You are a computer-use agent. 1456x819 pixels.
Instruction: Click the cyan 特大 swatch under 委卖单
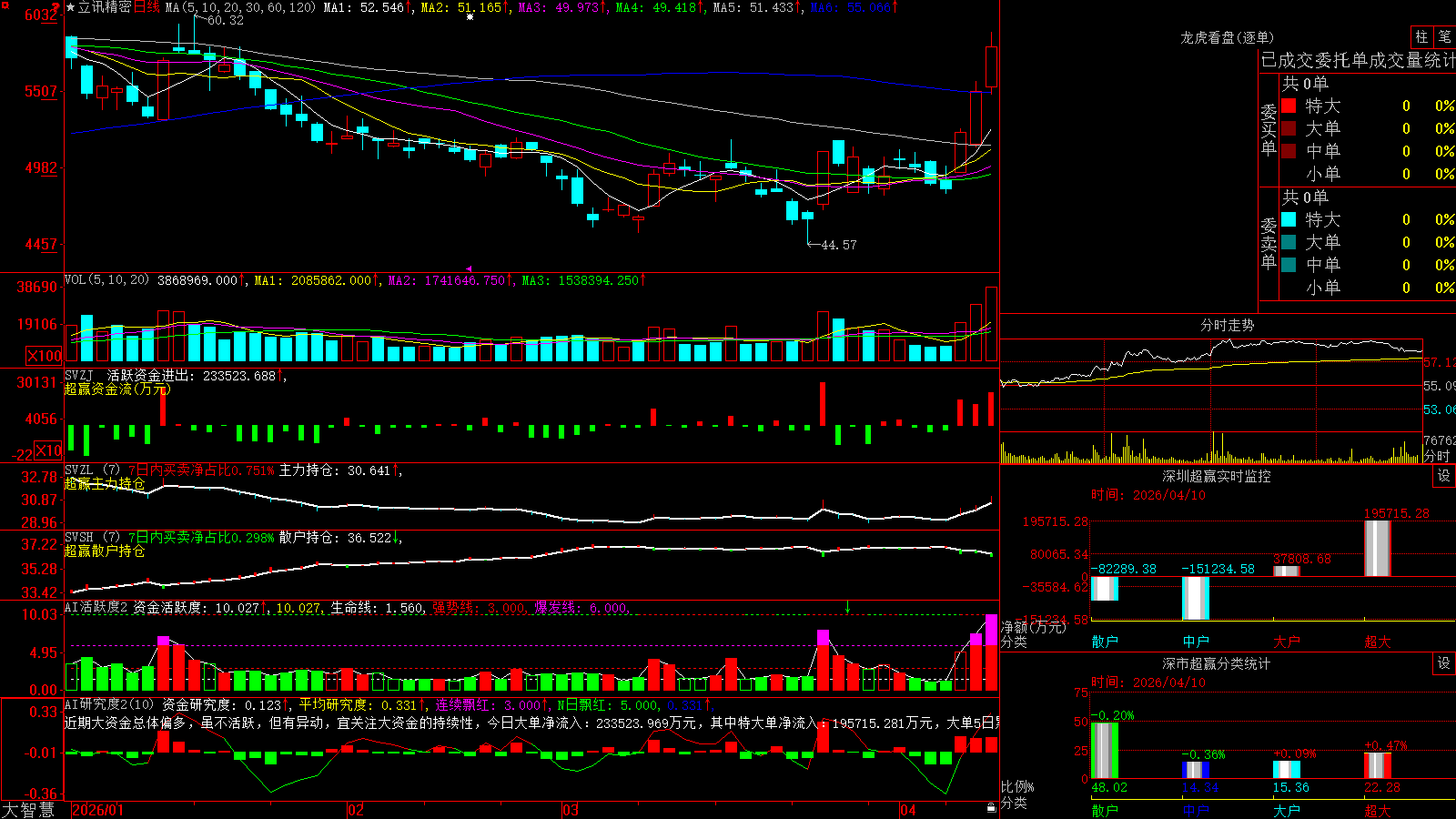coord(1289,219)
